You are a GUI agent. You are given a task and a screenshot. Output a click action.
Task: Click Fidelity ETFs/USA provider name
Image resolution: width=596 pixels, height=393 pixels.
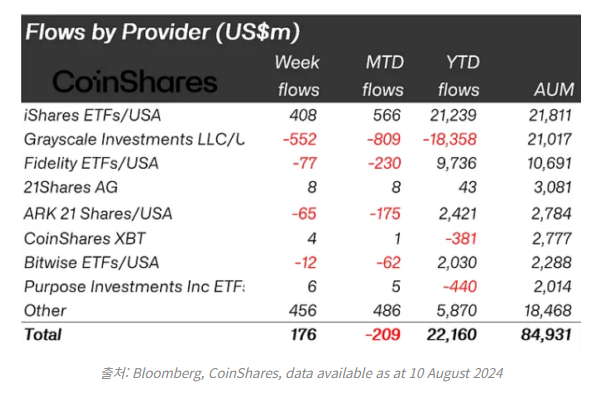coord(91,163)
